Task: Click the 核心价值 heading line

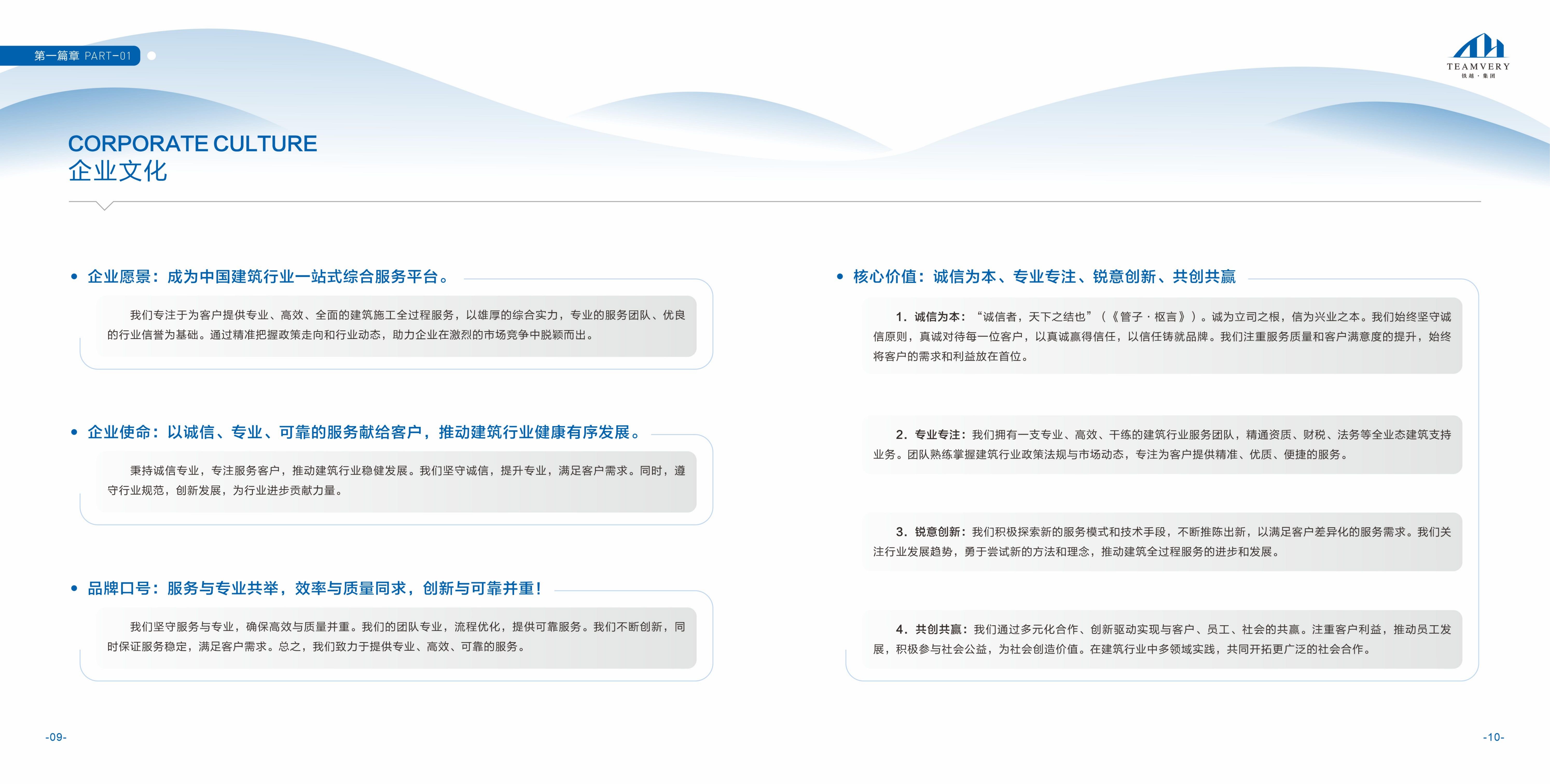Action: click(1044, 277)
